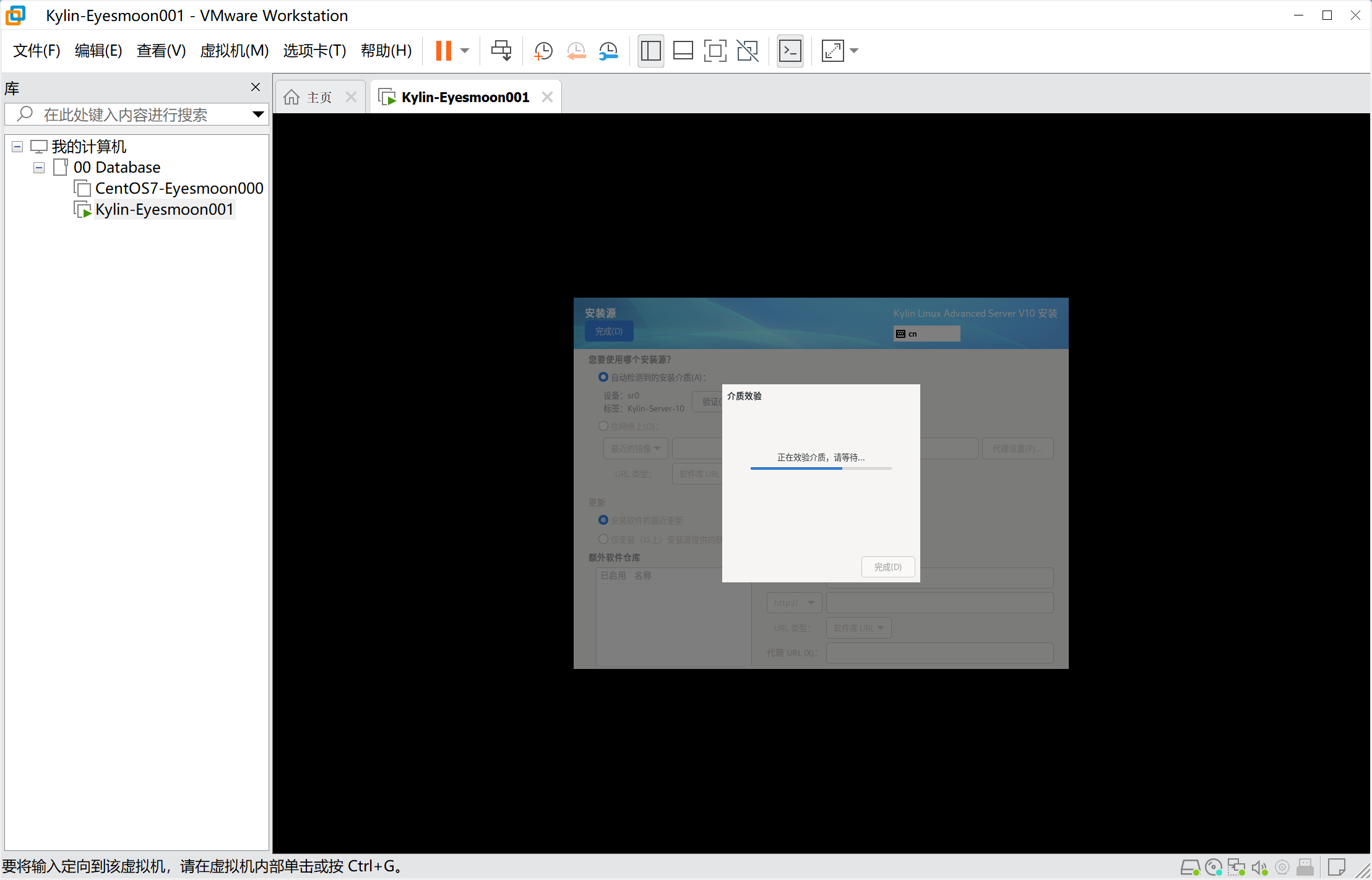Close the library panel
The height and width of the screenshot is (880, 1372).
[256, 87]
